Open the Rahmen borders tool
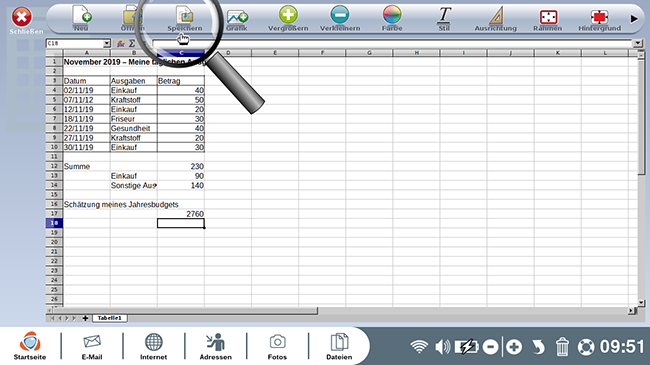Screen dimensions: 650x365 pyautogui.click(x=548, y=17)
